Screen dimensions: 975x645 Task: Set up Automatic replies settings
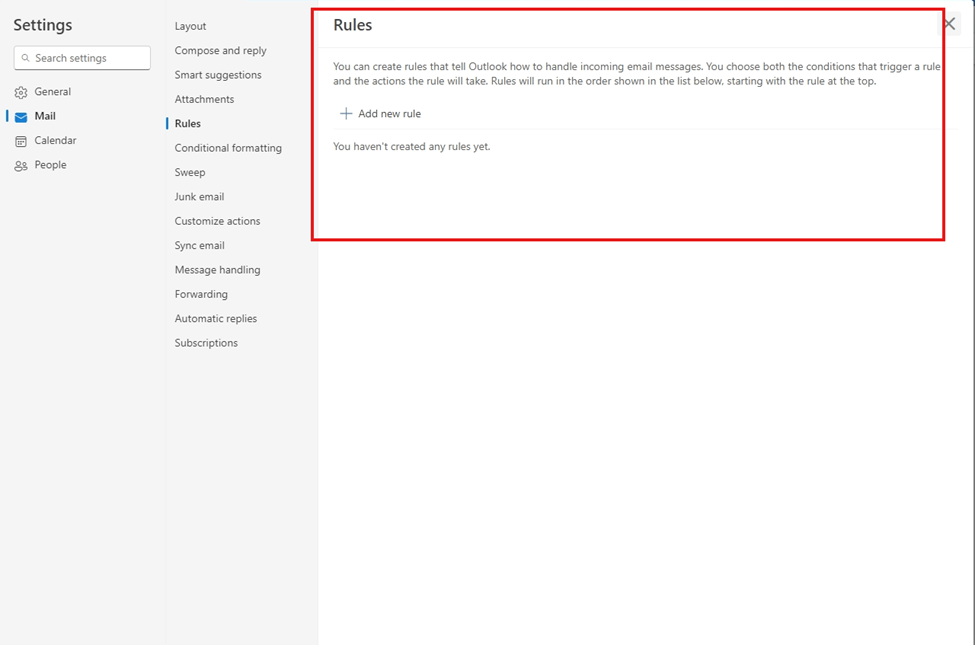pos(214,318)
